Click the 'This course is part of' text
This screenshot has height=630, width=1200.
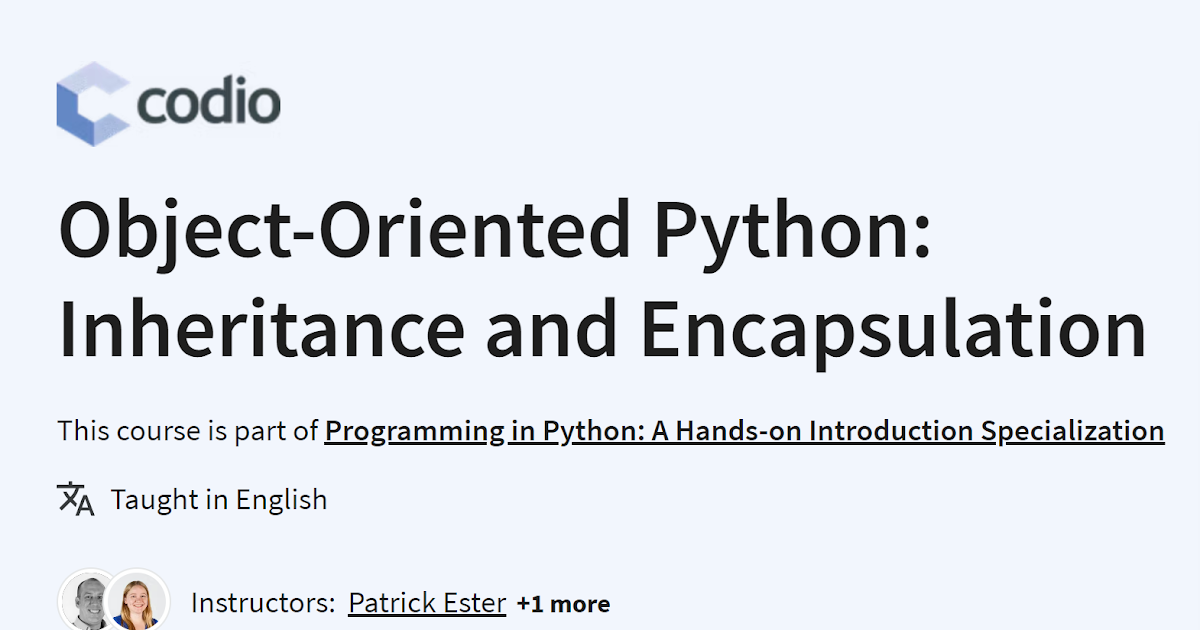[188, 431]
